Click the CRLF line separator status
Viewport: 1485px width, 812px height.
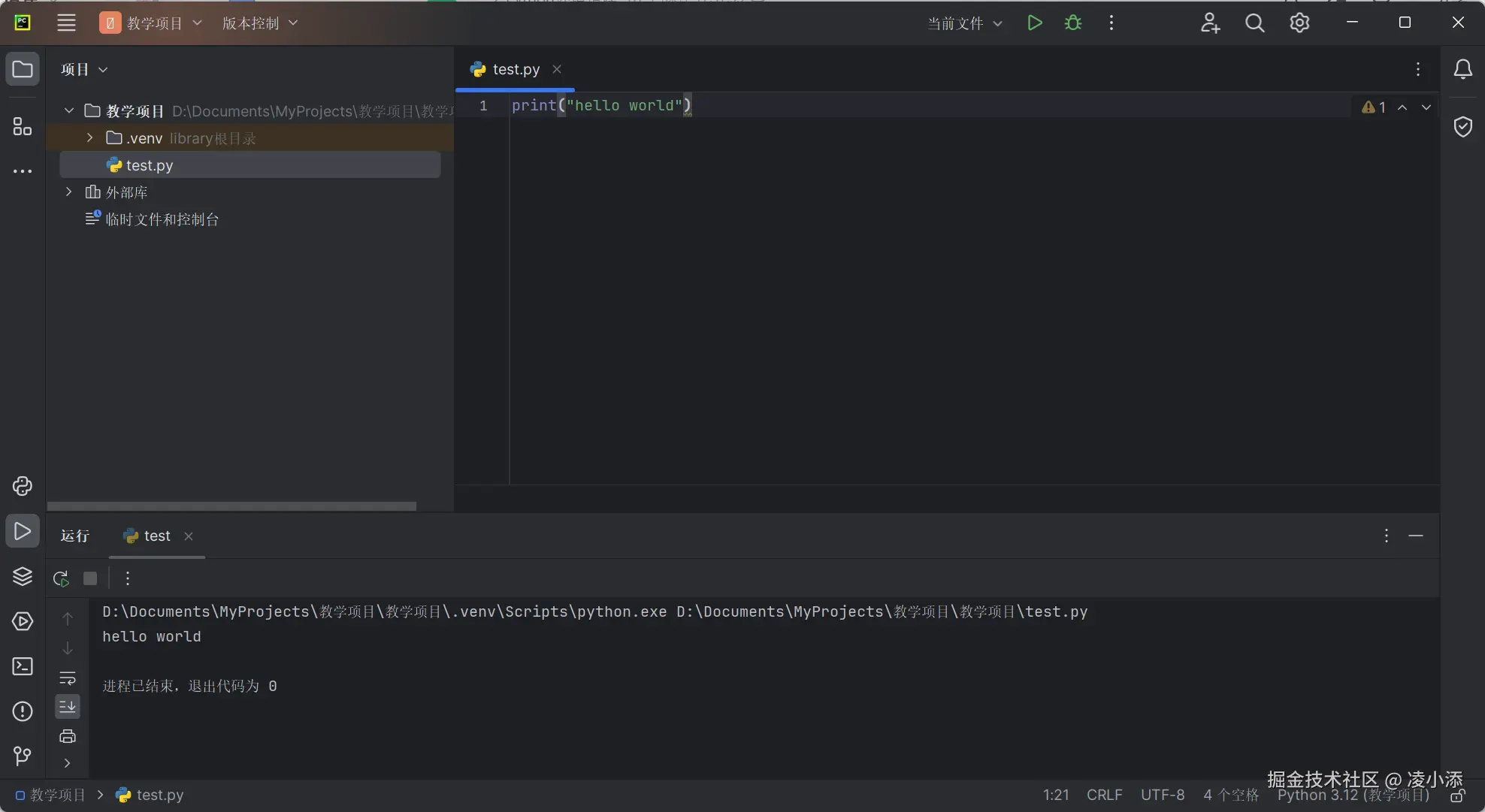[x=1104, y=795]
